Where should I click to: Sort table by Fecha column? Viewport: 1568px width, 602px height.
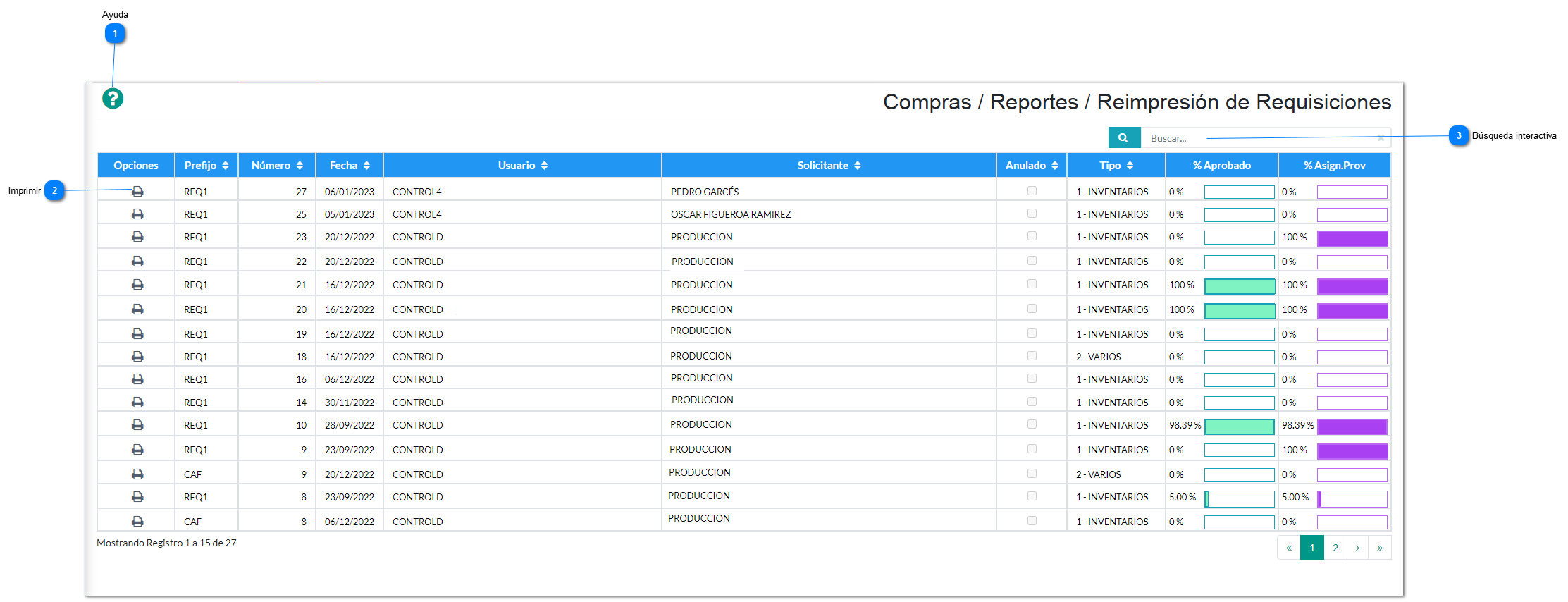(x=350, y=166)
